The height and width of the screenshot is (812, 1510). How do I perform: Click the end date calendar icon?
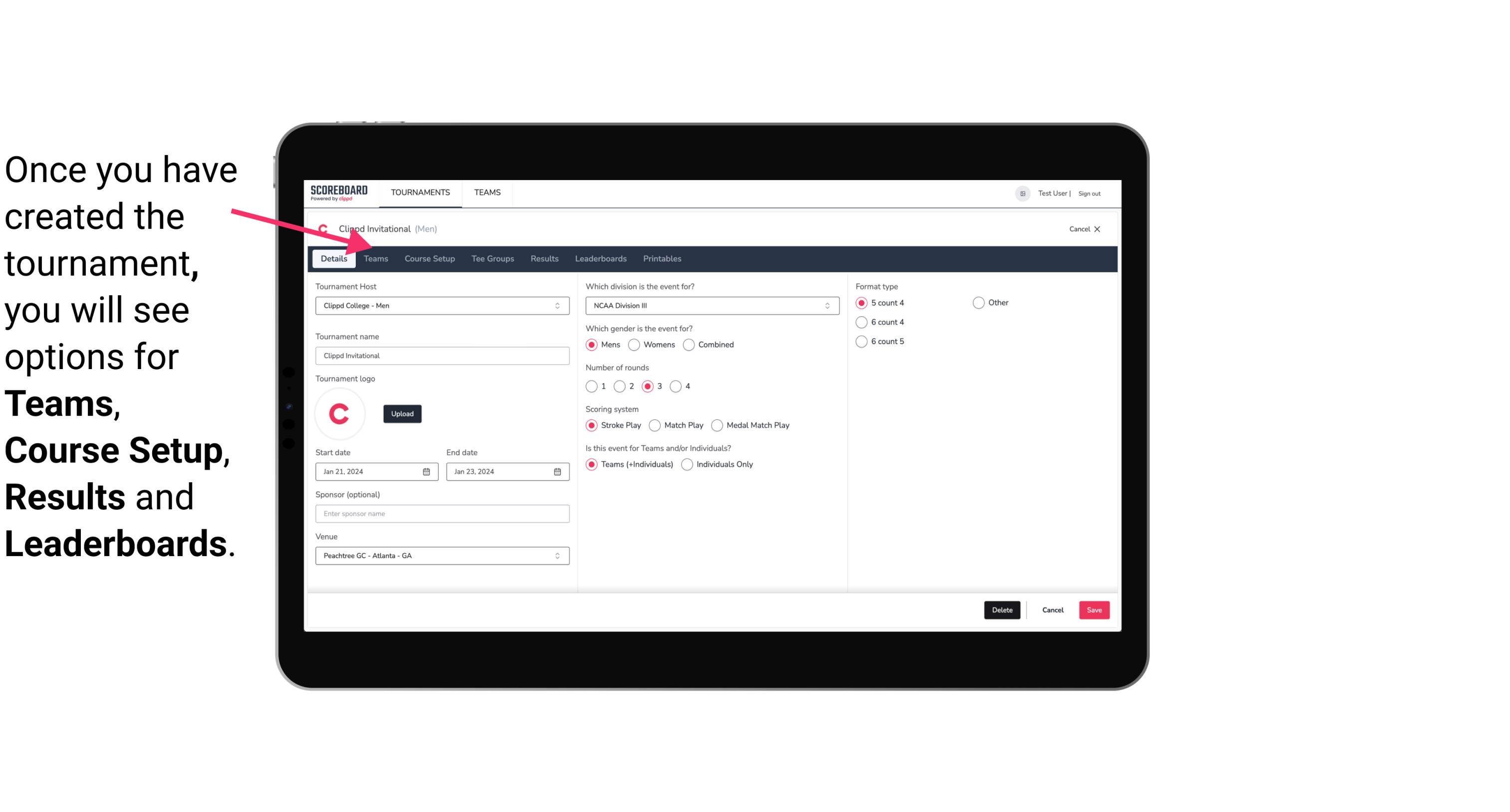(x=556, y=472)
